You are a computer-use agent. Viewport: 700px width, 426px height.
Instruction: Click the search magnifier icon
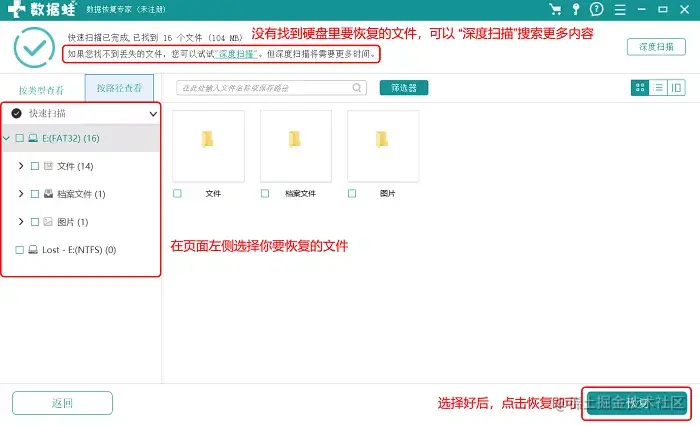(357, 88)
